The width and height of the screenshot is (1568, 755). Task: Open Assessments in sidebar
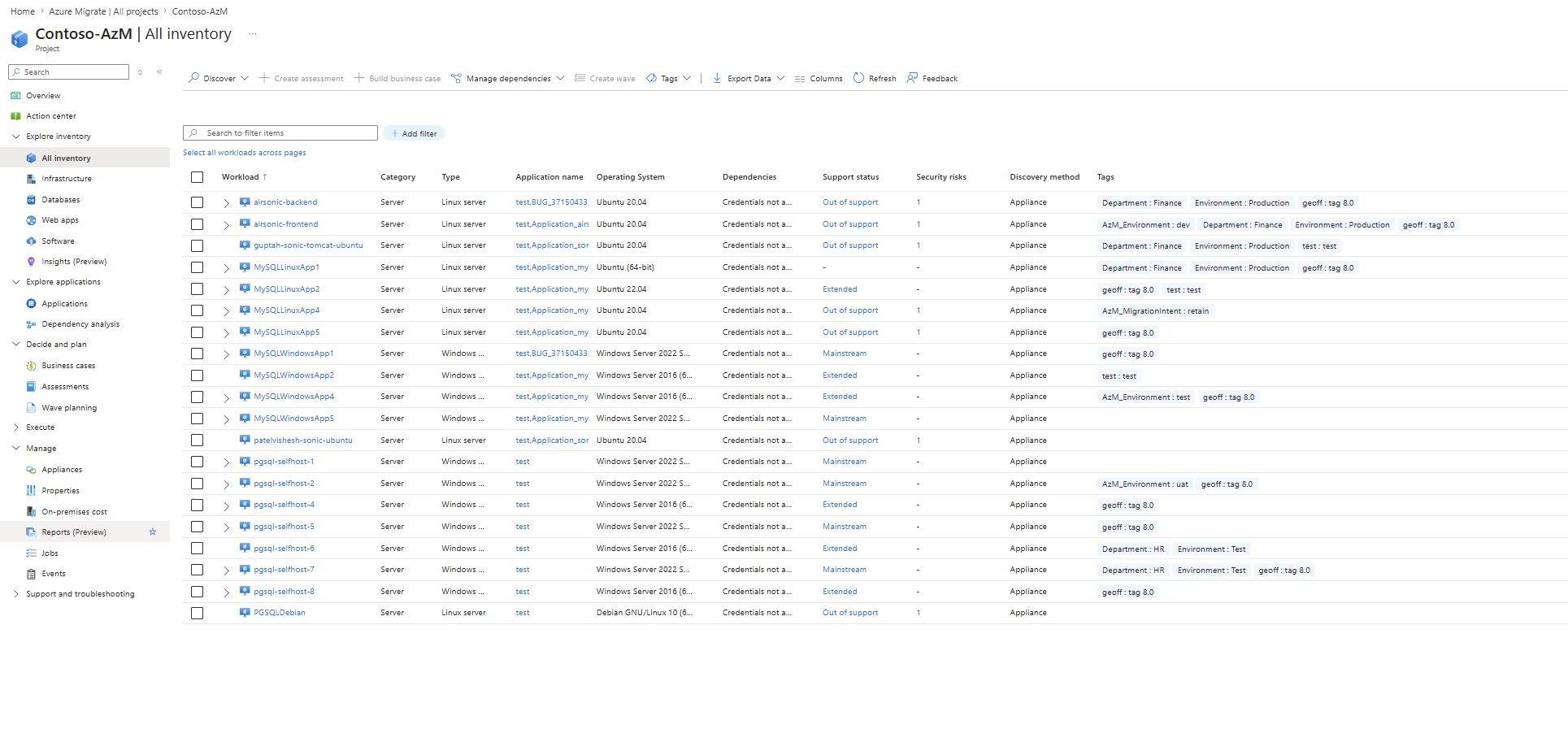pyautogui.click(x=65, y=387)
